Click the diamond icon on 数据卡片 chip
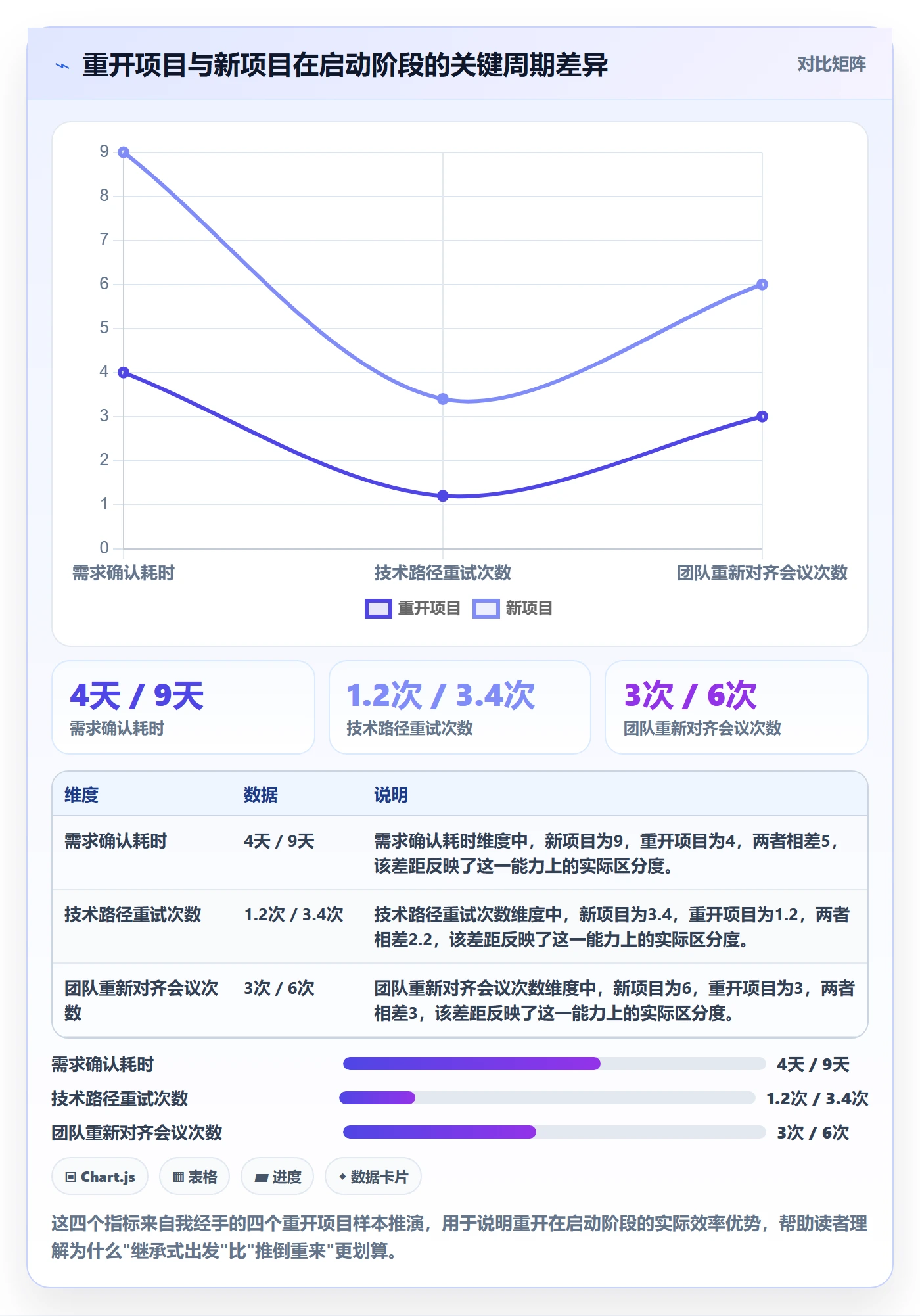 pos(342,1177)
